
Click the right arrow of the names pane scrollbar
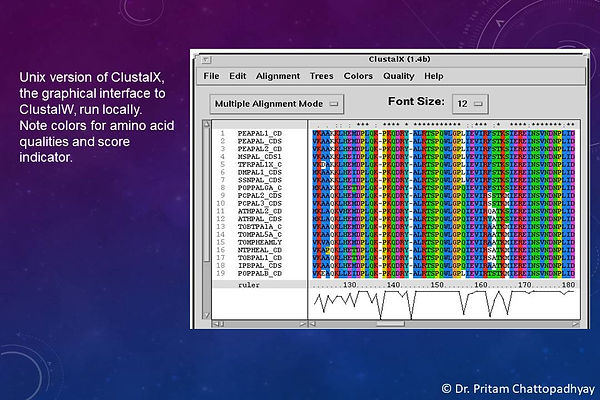click(303, 324)
